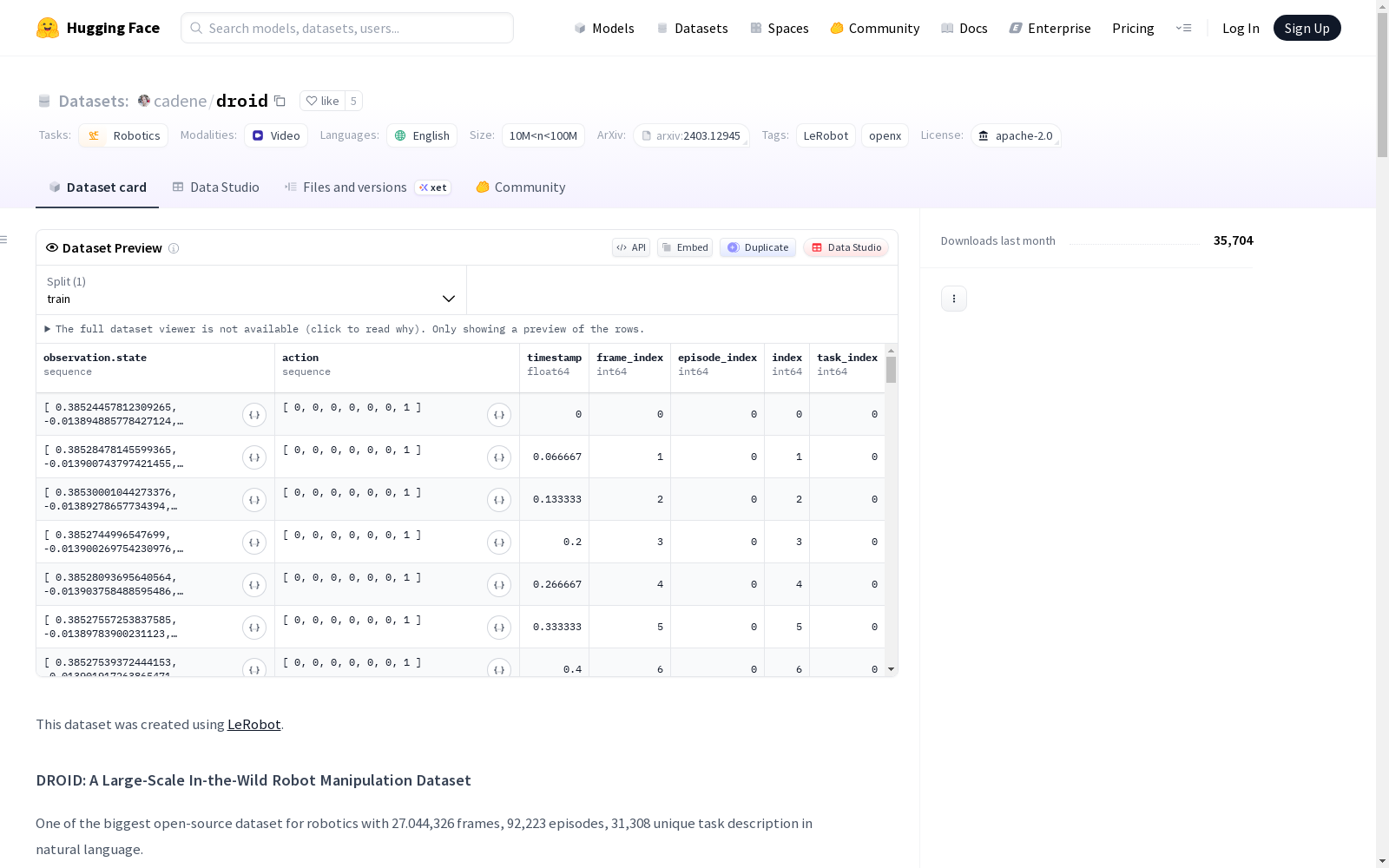
Task: Open the Dataset Preview info icon
Action: [174, 248]
